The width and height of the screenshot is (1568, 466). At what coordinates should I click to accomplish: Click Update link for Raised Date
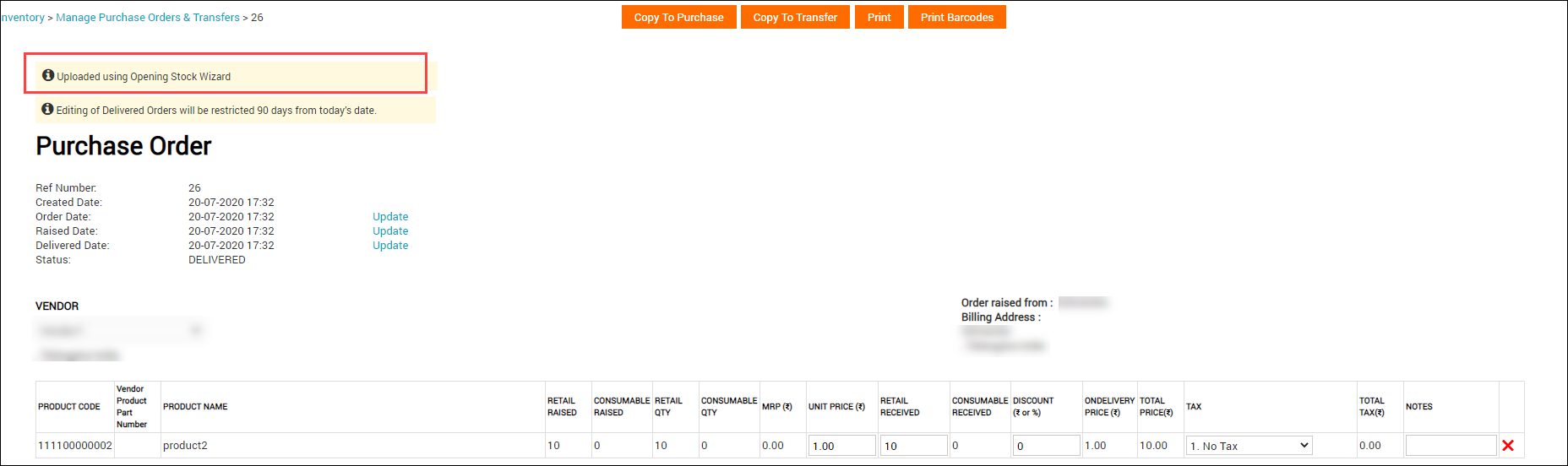[390, 231]
